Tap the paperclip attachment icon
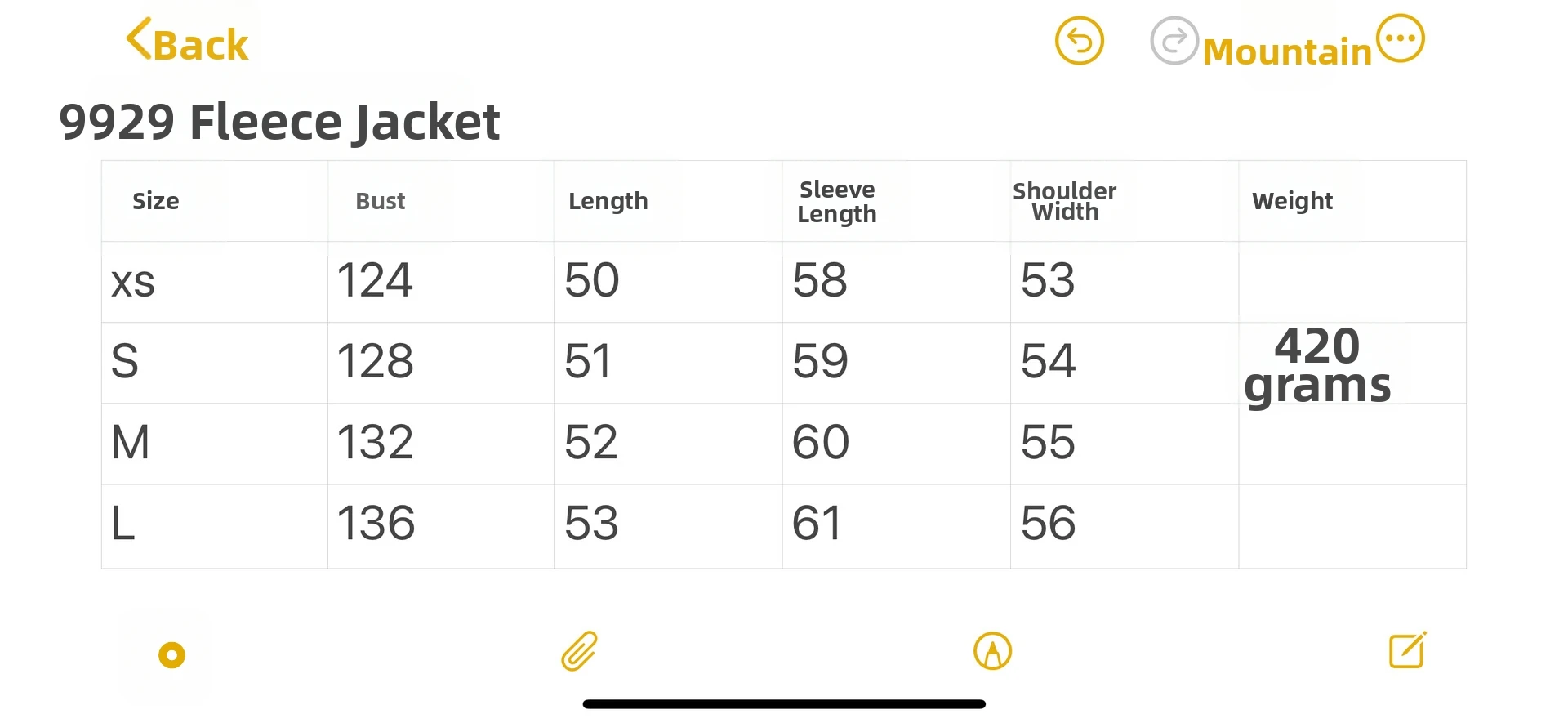Viewport: 1568px width, 723px height. pyautogui.click(x=580, y=652)
